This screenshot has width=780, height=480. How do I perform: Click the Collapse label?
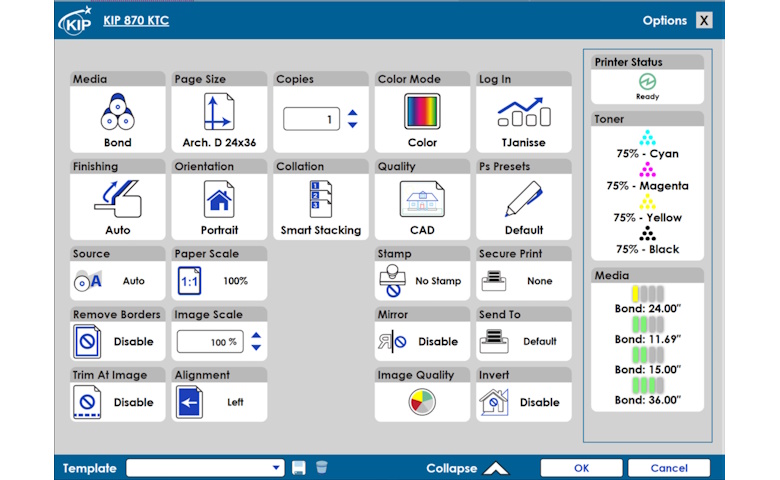point(452,468)
